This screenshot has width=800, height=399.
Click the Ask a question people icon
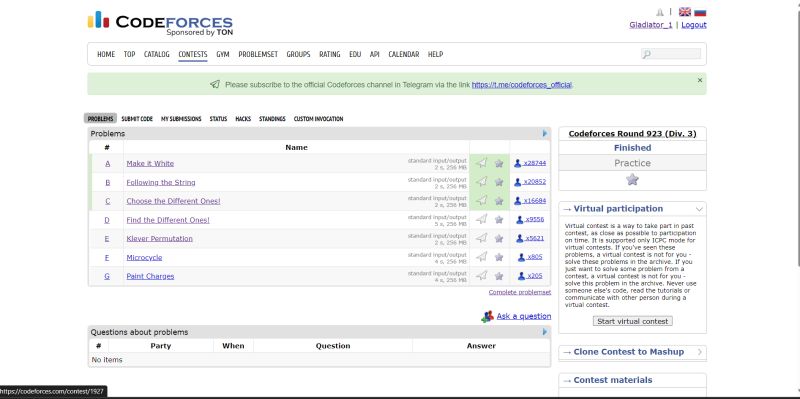487,316
